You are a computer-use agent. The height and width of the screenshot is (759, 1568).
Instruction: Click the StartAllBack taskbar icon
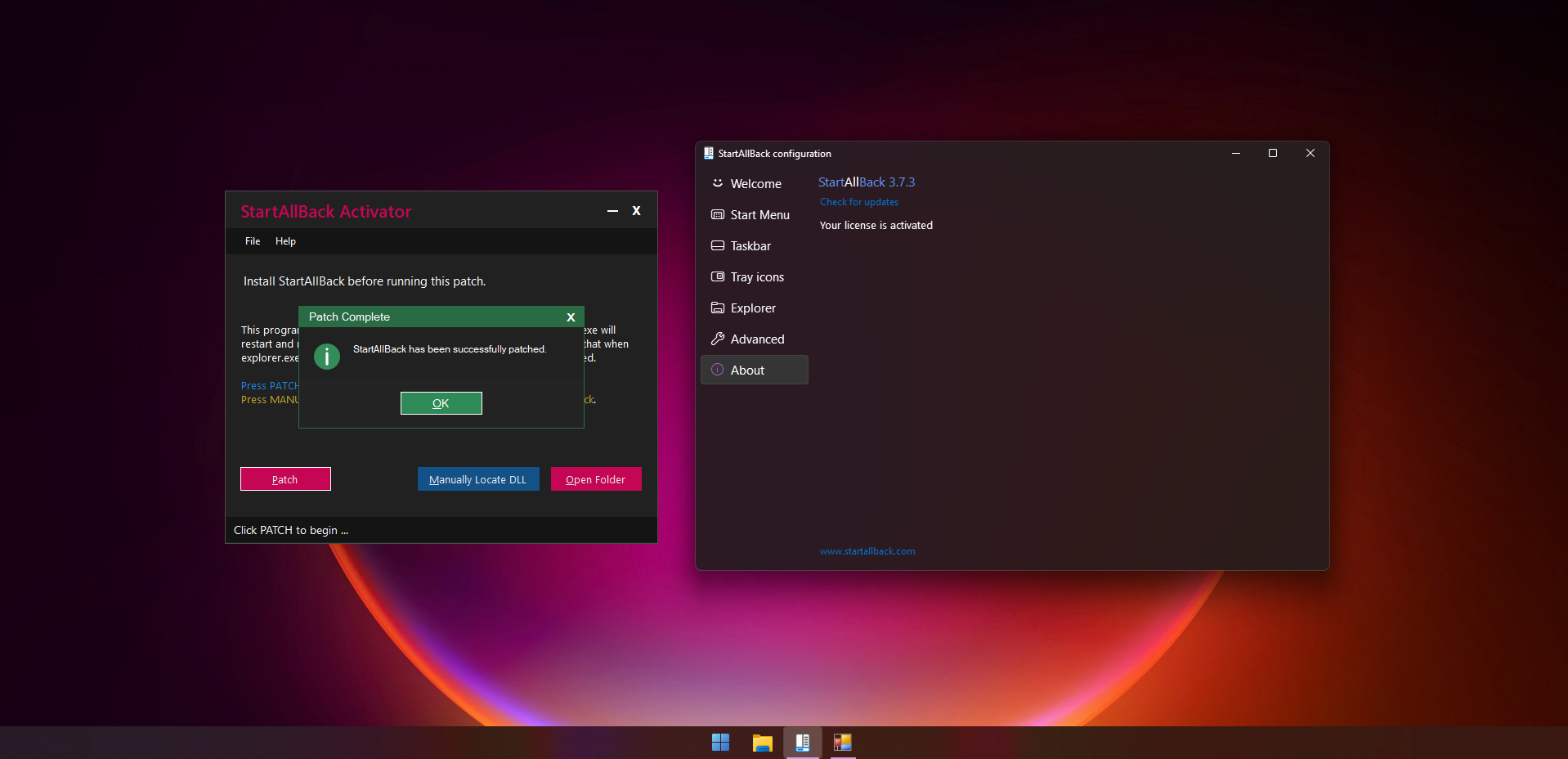click(803, 742)
